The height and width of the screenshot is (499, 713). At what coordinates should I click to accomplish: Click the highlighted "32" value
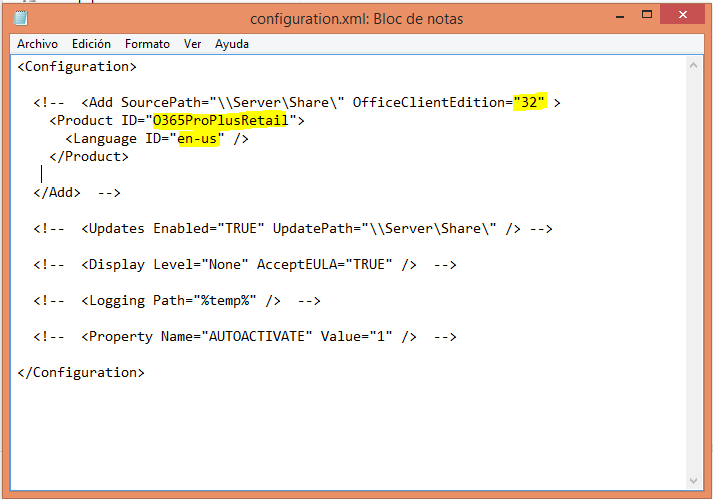click(529, 102)
